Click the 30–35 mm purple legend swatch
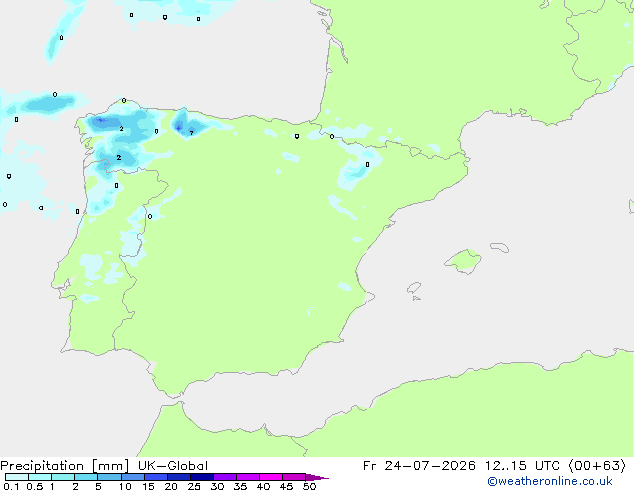The height and width of the screenshot is (490, 634). [x=225, y=477]
